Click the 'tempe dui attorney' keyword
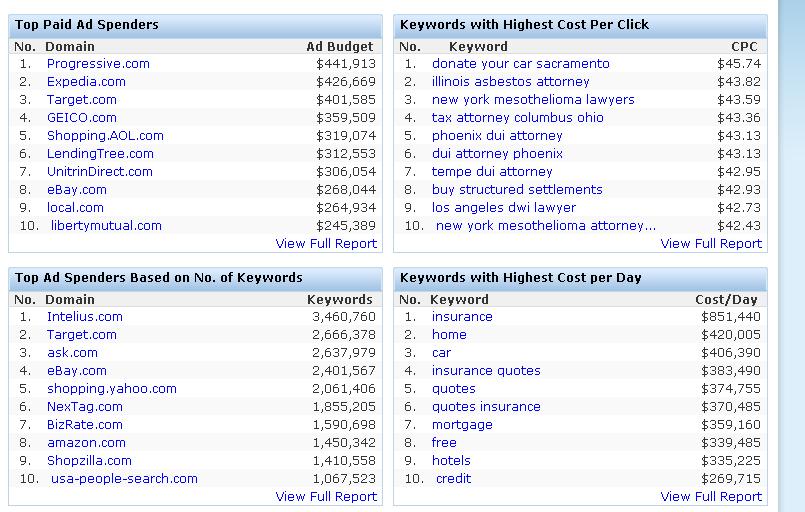This screenshot has height=512, width=805. pyautogui.click(x=492, y=172)
